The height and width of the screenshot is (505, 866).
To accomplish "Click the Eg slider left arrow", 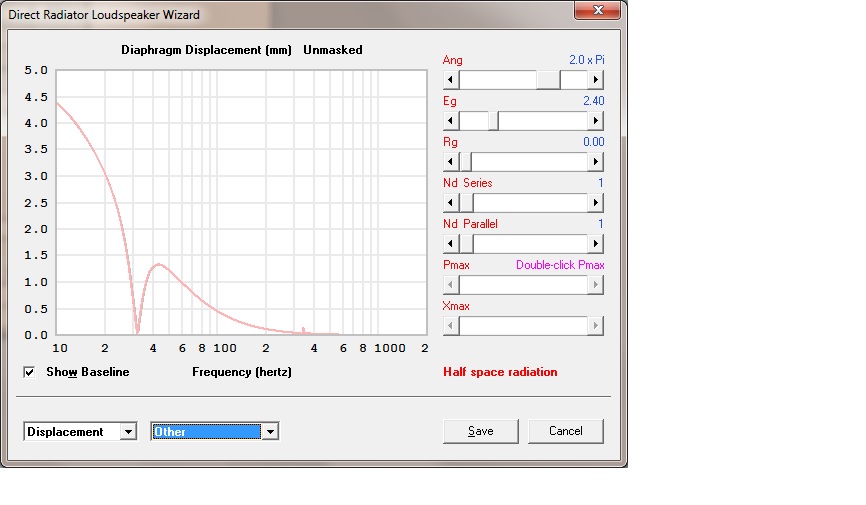I will tap(451, 120).
